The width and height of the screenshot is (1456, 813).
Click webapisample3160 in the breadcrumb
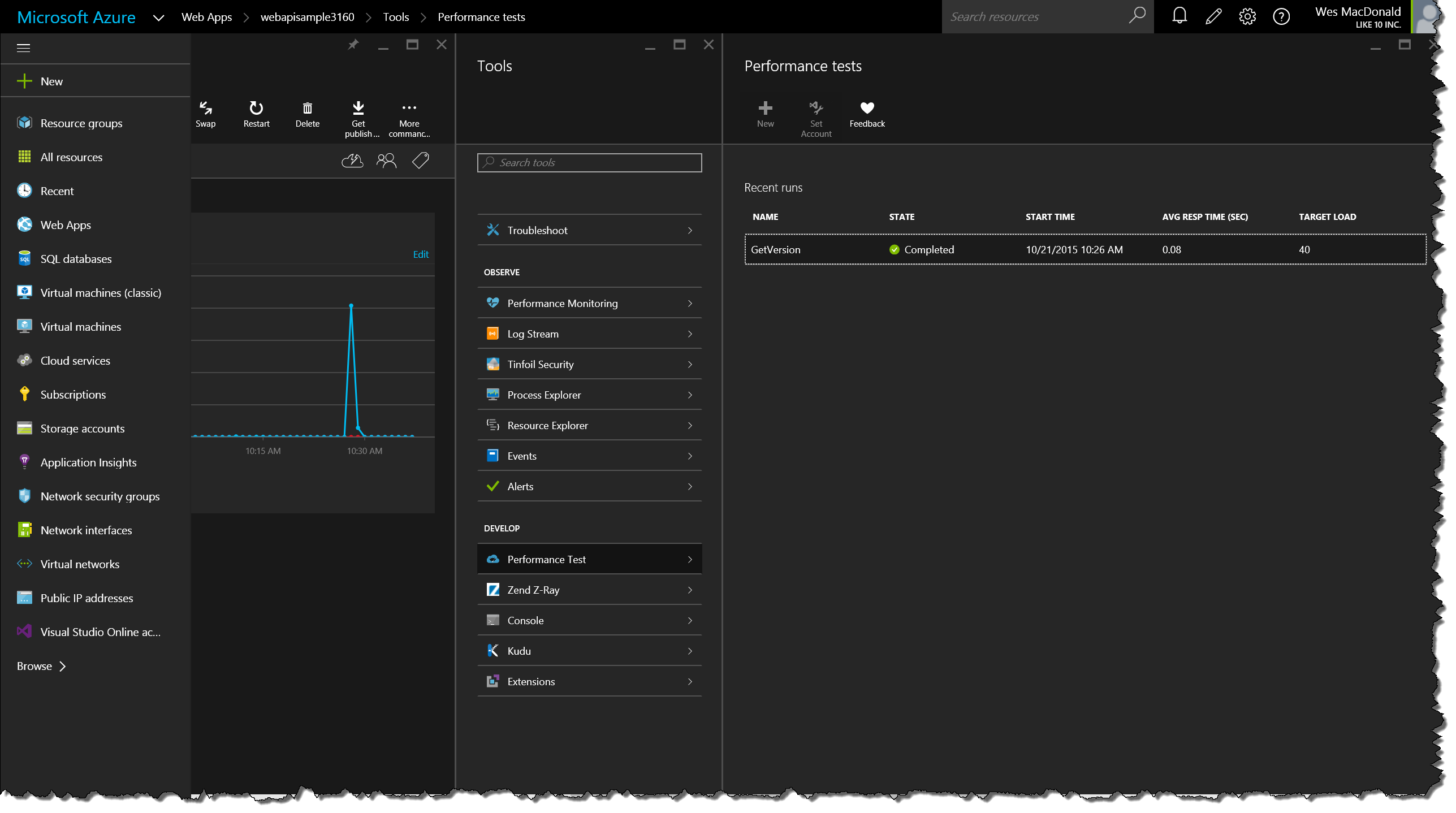tap(307, 17)
